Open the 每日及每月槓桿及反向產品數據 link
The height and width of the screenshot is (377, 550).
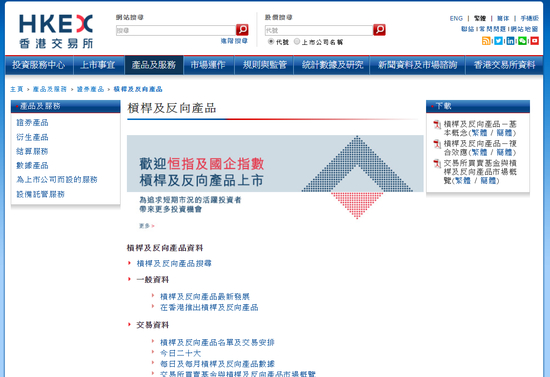click(x=217, y=364)
